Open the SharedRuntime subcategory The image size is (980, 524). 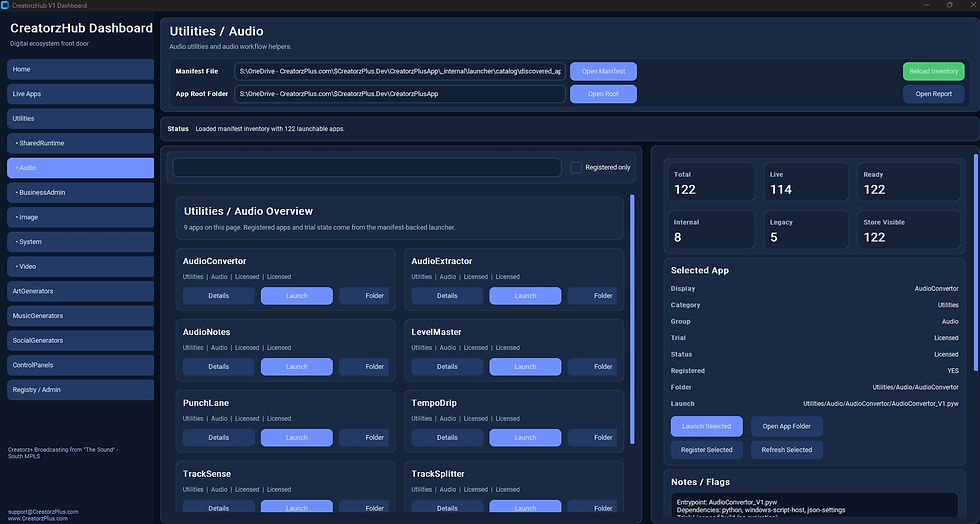point(81,143)
